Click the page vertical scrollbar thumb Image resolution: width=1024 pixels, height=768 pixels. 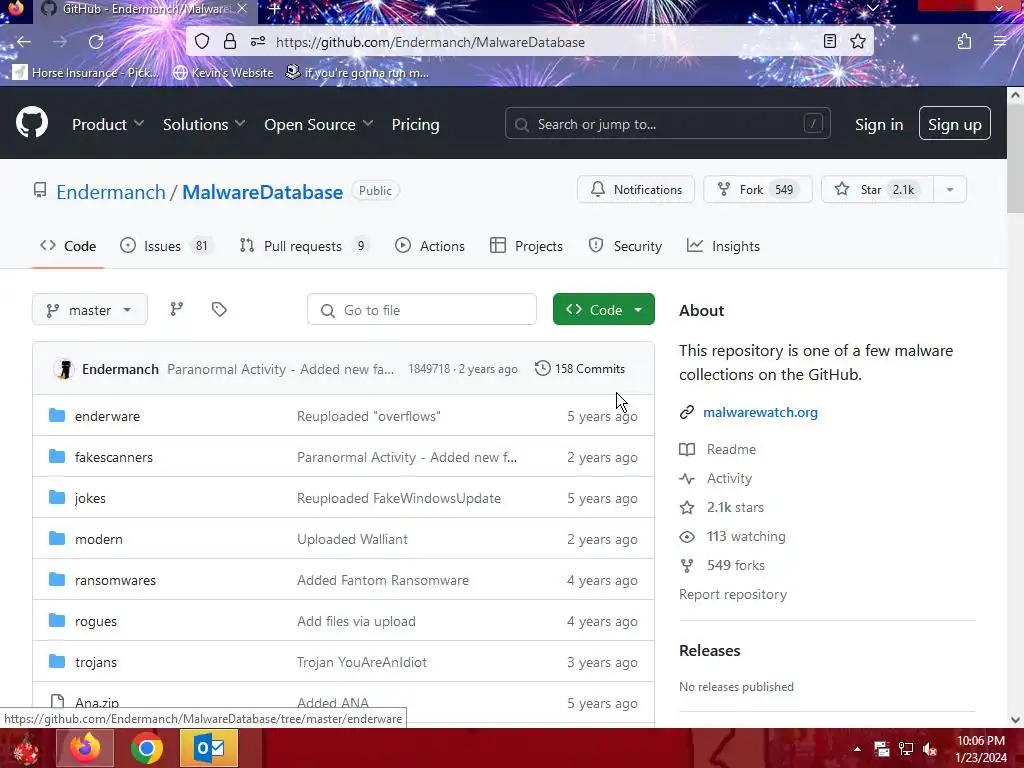coord(1015,161)
